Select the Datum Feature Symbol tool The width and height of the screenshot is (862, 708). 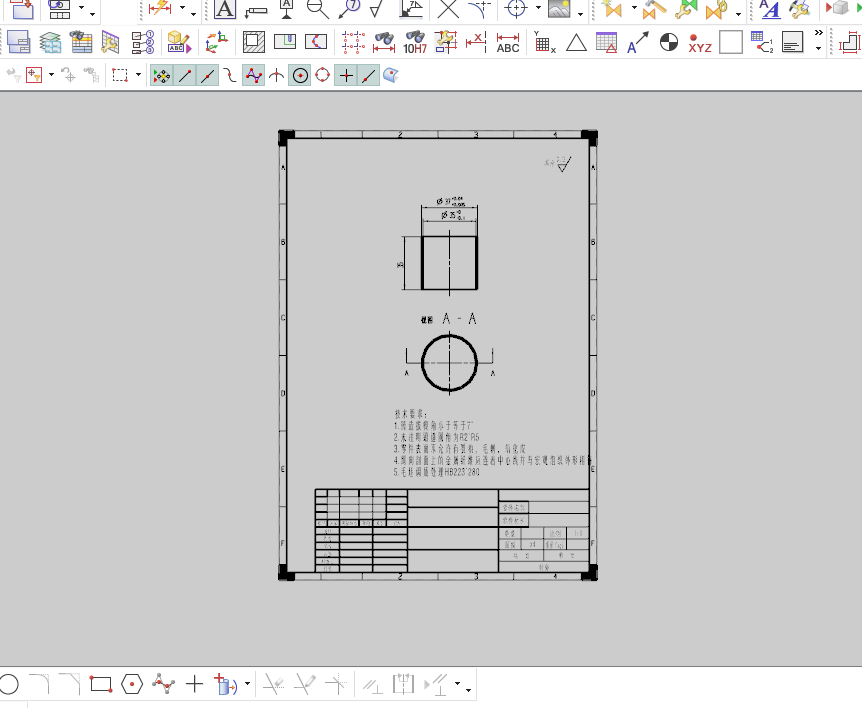click(286, 9)
